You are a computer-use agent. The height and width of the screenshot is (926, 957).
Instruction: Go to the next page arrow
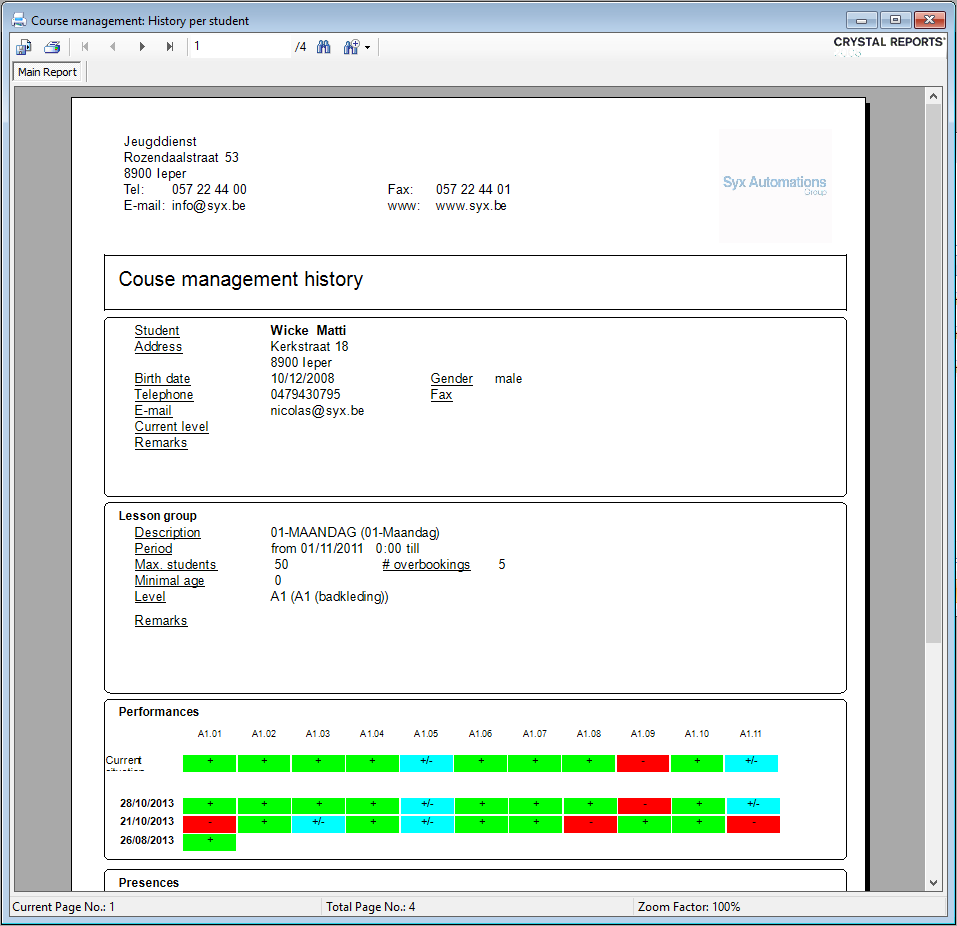click(142, 47)
